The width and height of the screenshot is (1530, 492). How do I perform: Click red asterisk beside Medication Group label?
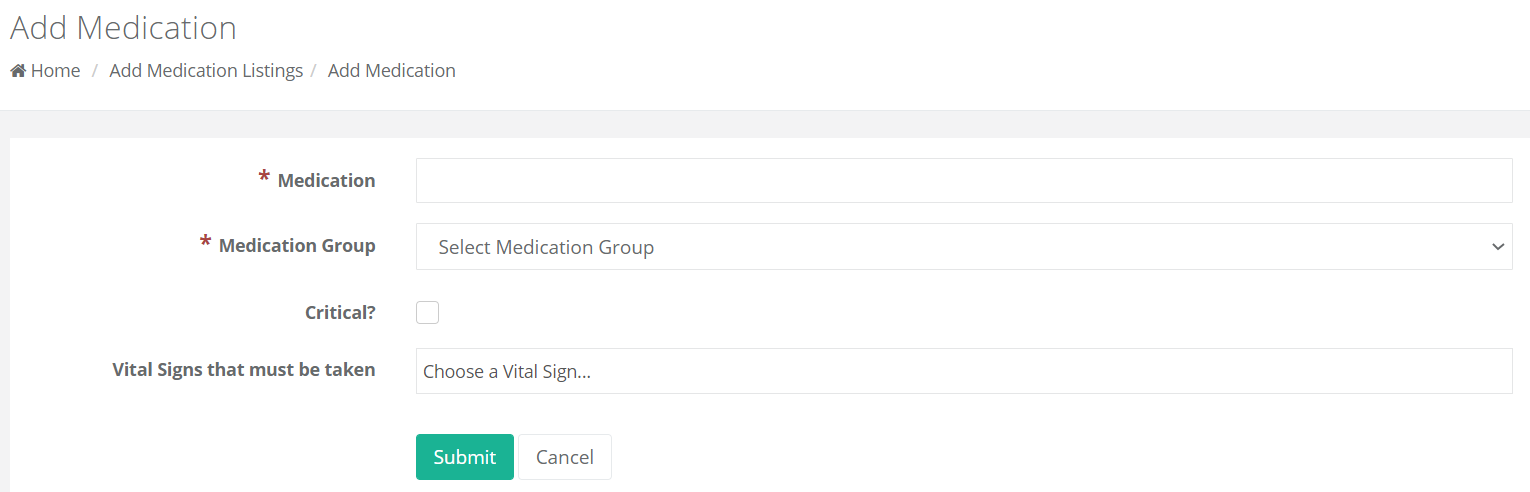[205, 244]
